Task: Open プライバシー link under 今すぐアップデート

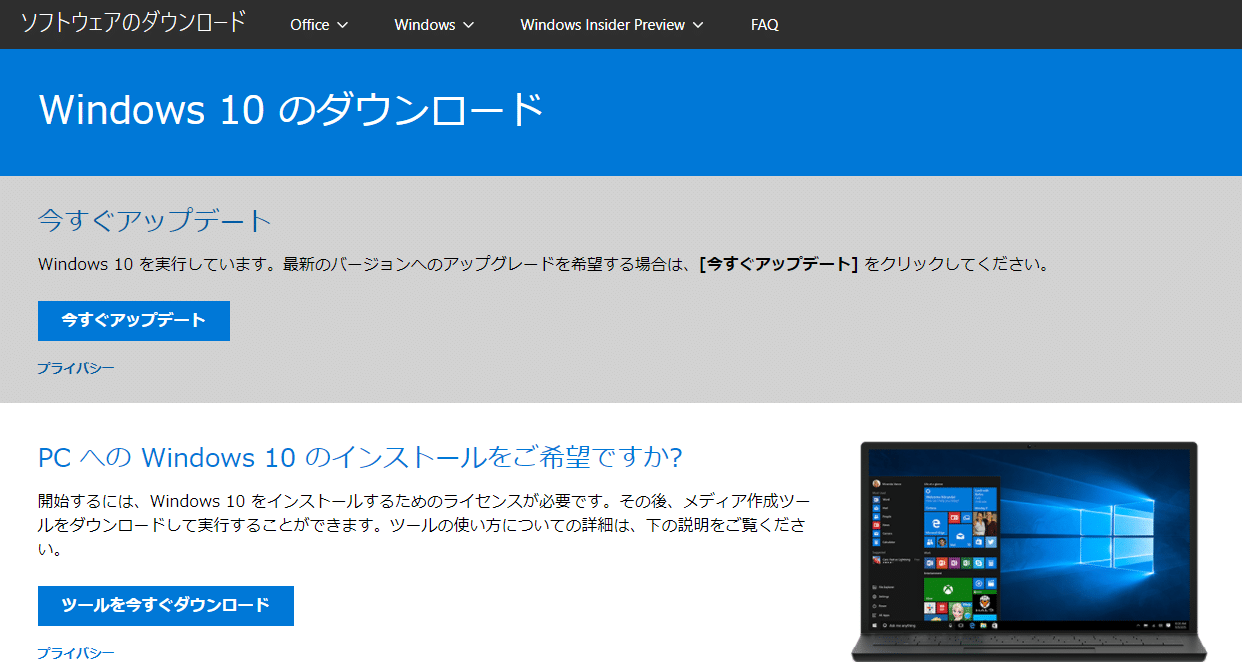Action: pos(76,368)
